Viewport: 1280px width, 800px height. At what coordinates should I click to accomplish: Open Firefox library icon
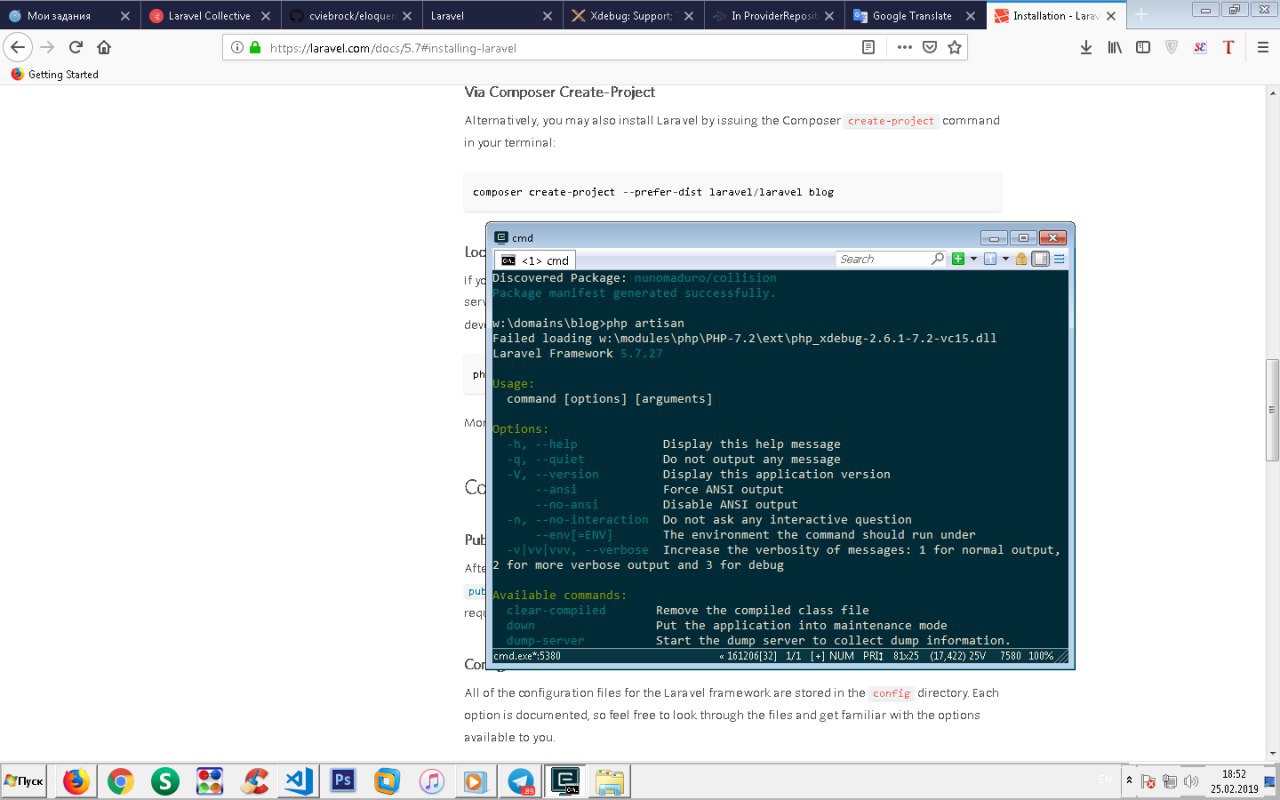(x=1114, y=47)
